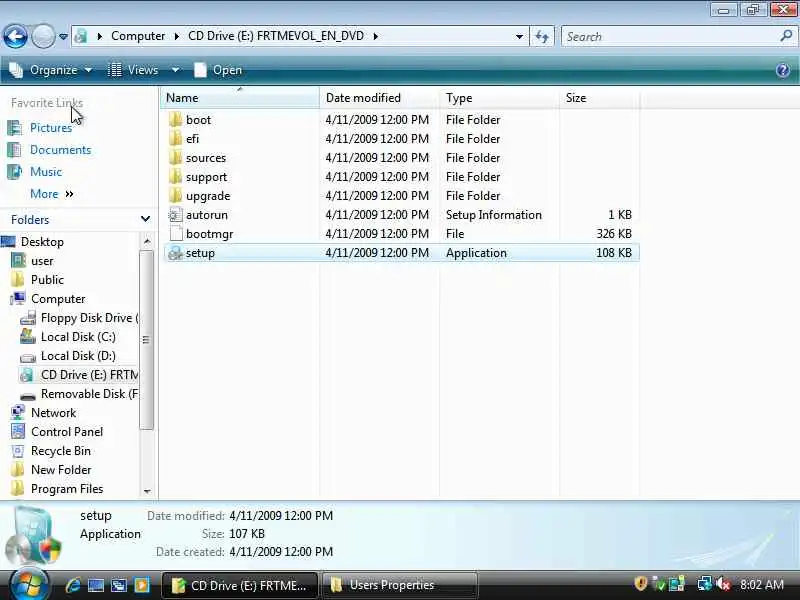Image resolution: width=800 pixels, height=600 pixels.
Task: Refresh the folder with the refresh icon
Action: (542, 37)
